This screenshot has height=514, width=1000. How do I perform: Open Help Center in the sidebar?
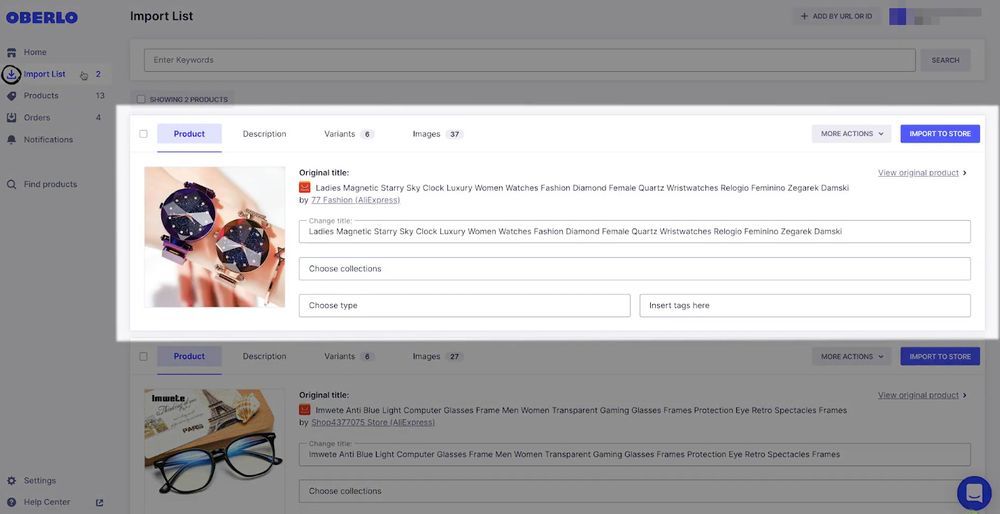coord(47,503)
